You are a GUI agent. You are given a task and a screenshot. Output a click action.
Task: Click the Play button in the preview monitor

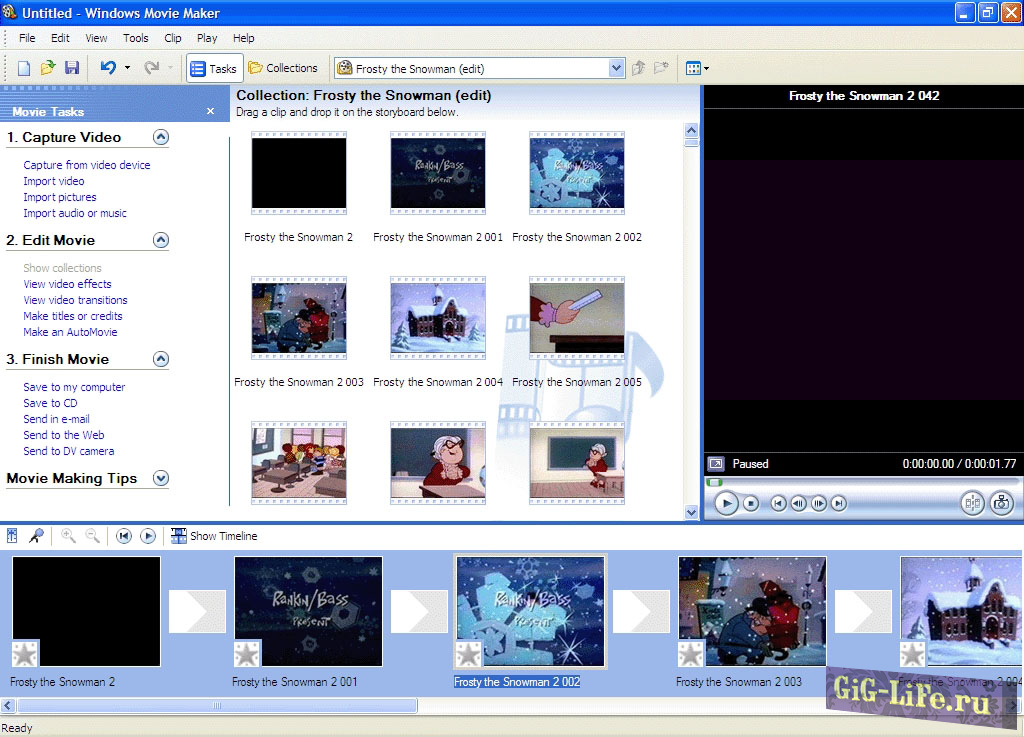[x=726, y=503]
